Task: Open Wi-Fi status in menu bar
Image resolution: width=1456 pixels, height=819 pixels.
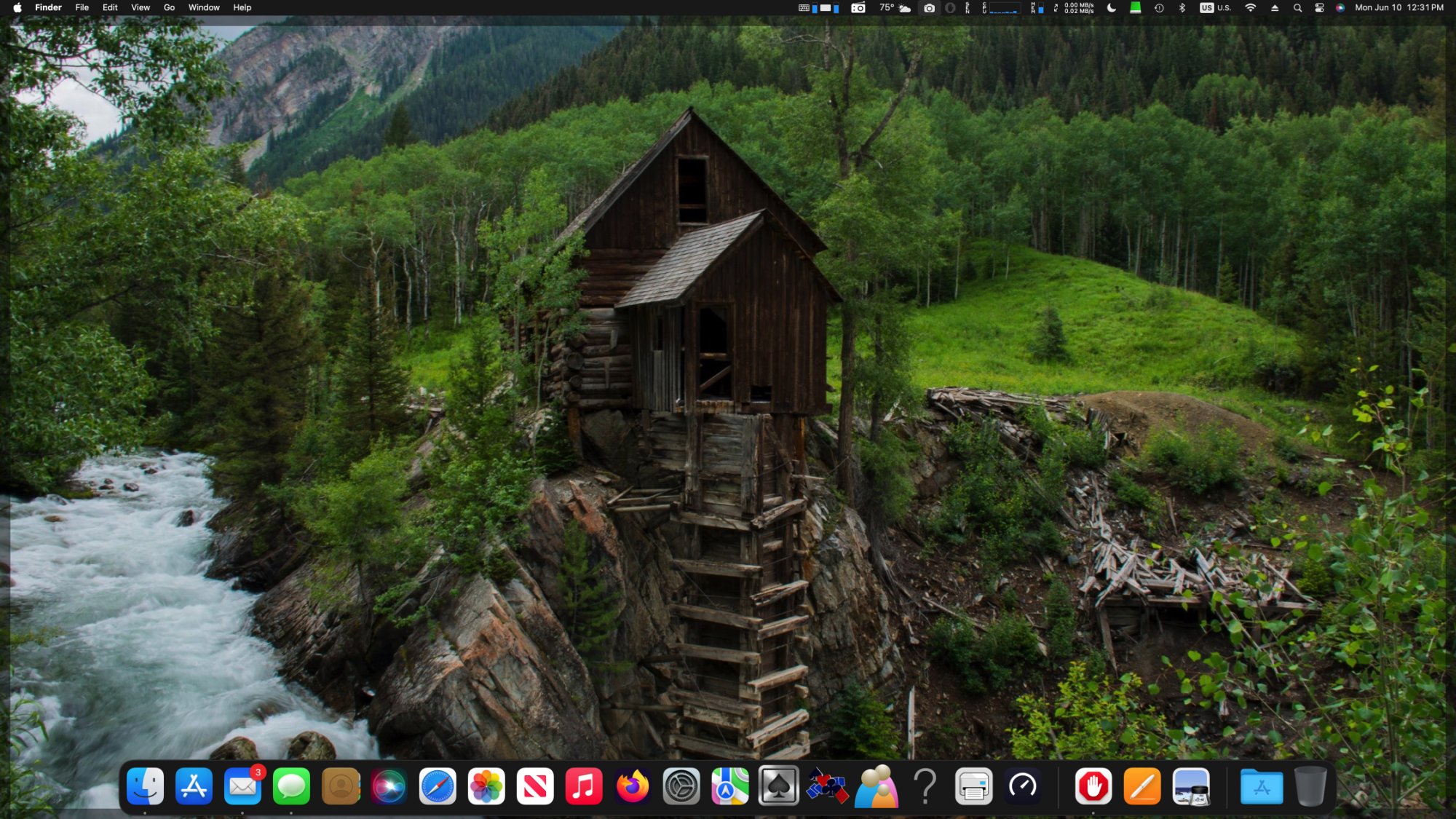Action: (1251, 8)
